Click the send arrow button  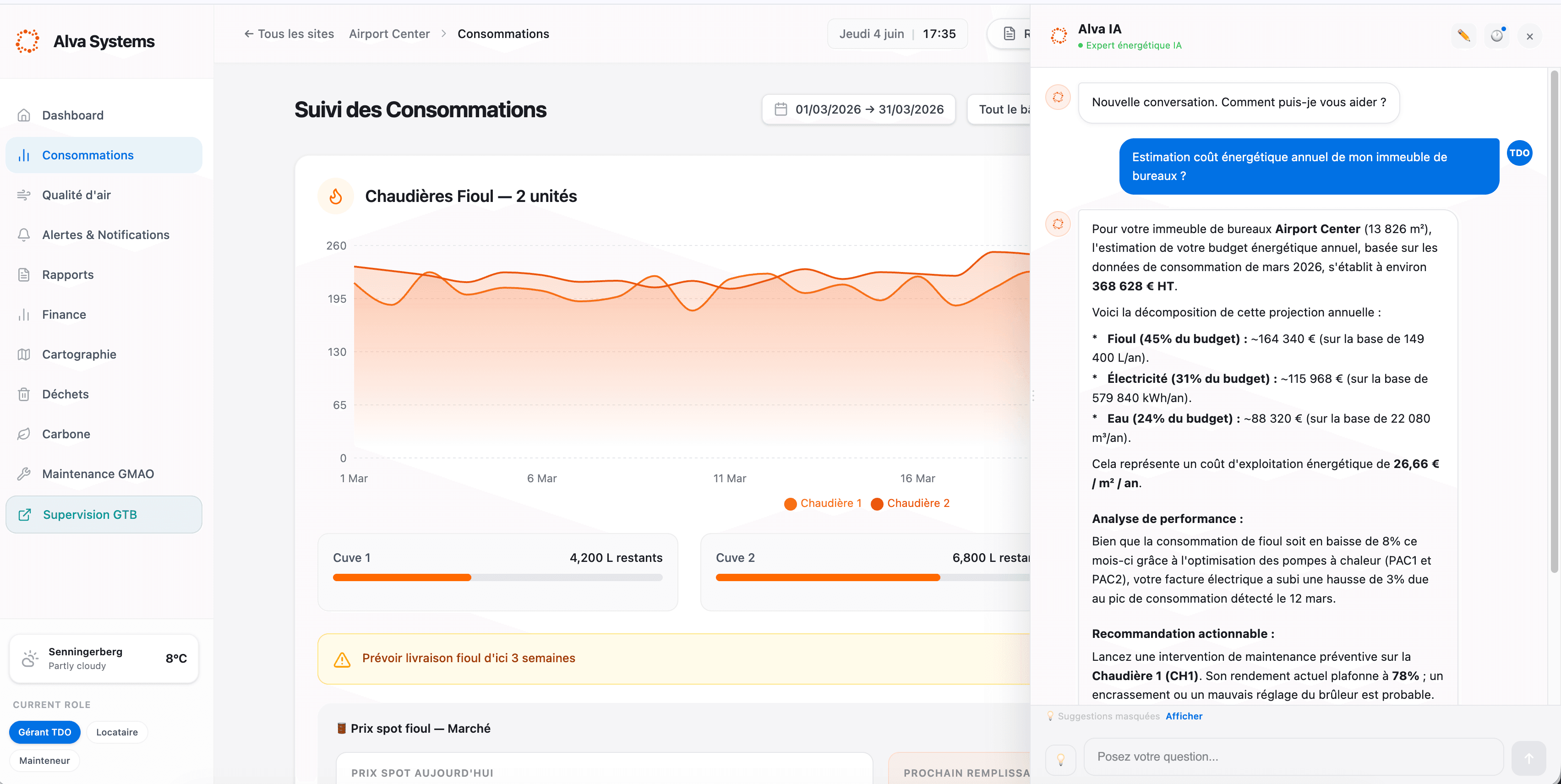(x=1528, y=758)
